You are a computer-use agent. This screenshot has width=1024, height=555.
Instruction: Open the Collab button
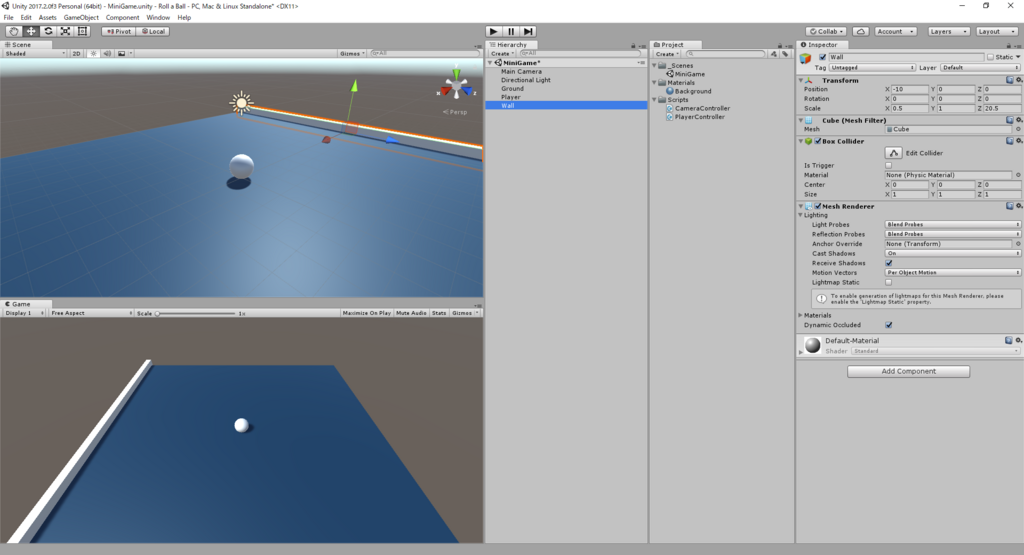[x=827, y=31]
